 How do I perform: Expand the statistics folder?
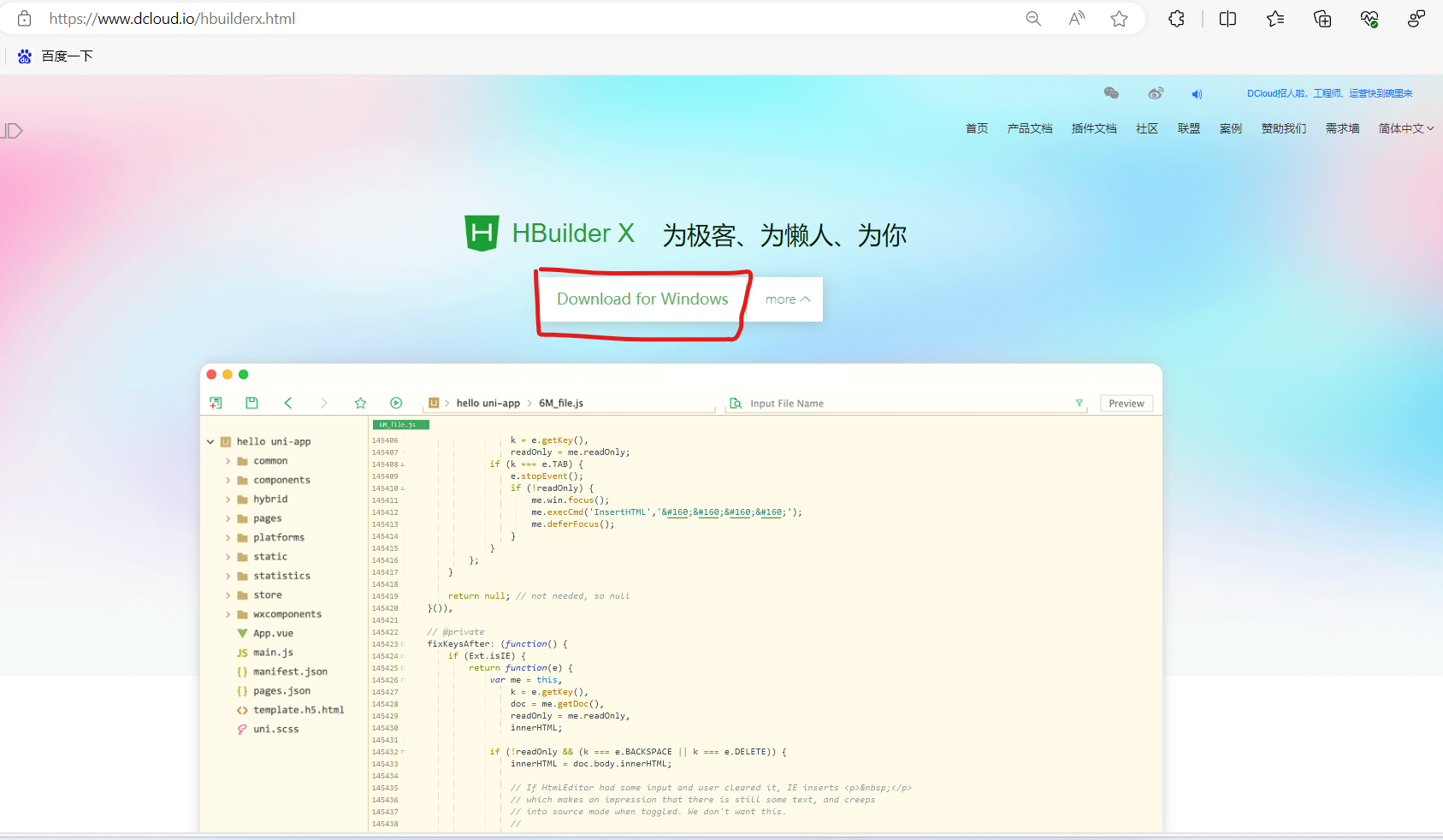pyautogui.click(x=228, y=577)
